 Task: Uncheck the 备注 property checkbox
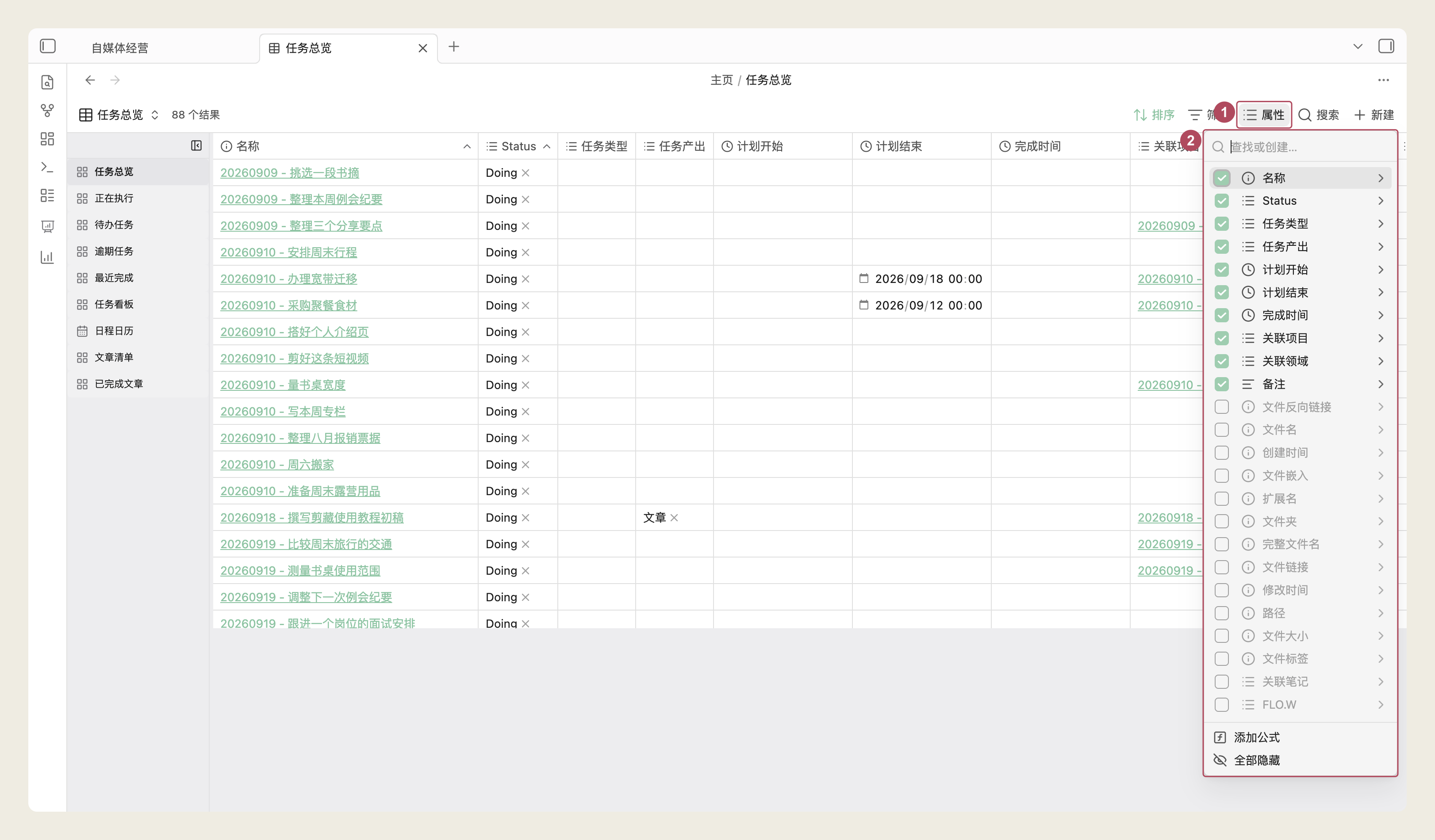coord(1221,384)
